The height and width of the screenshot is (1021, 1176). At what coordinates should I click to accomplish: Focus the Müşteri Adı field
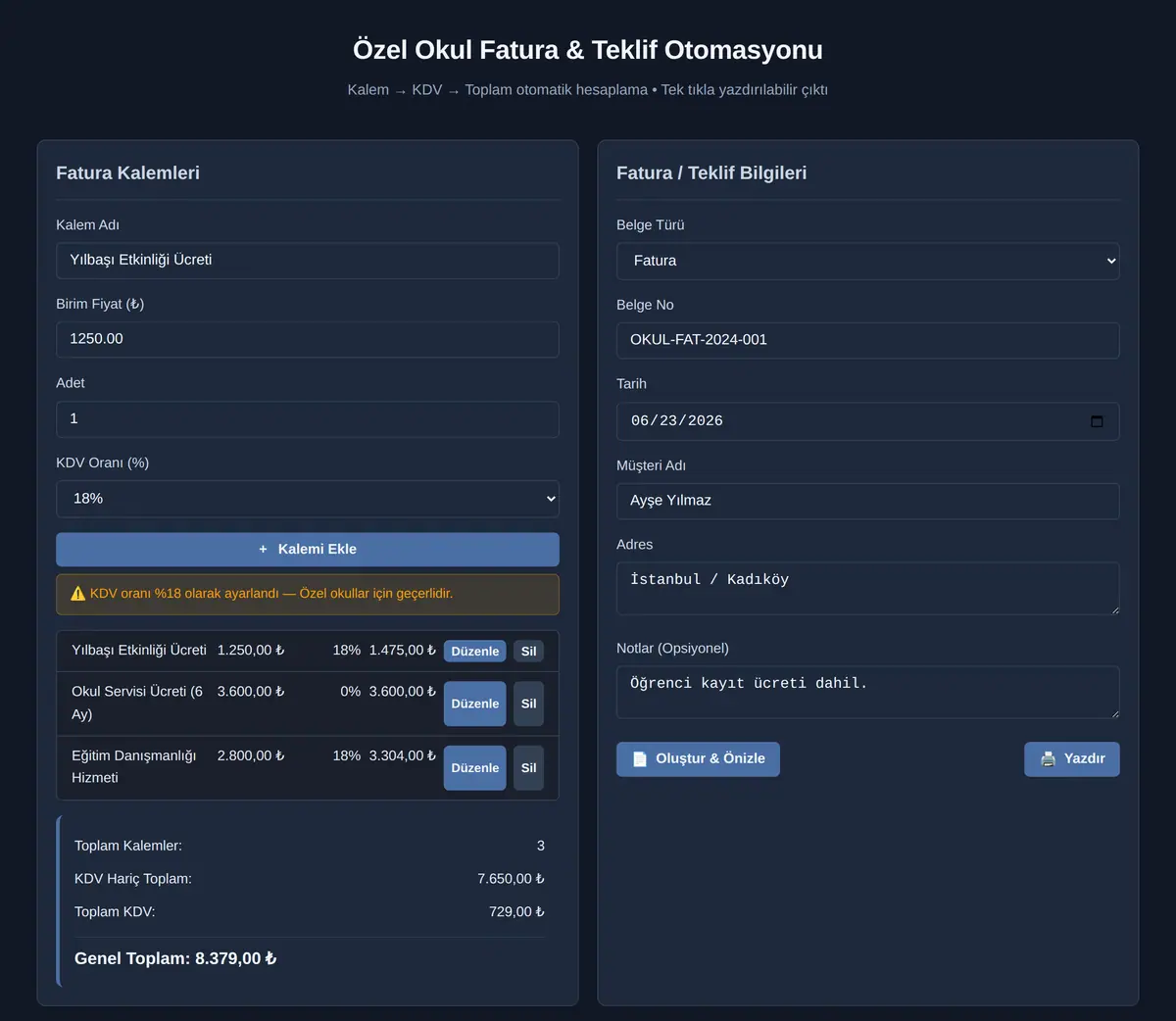click(868, 501)
